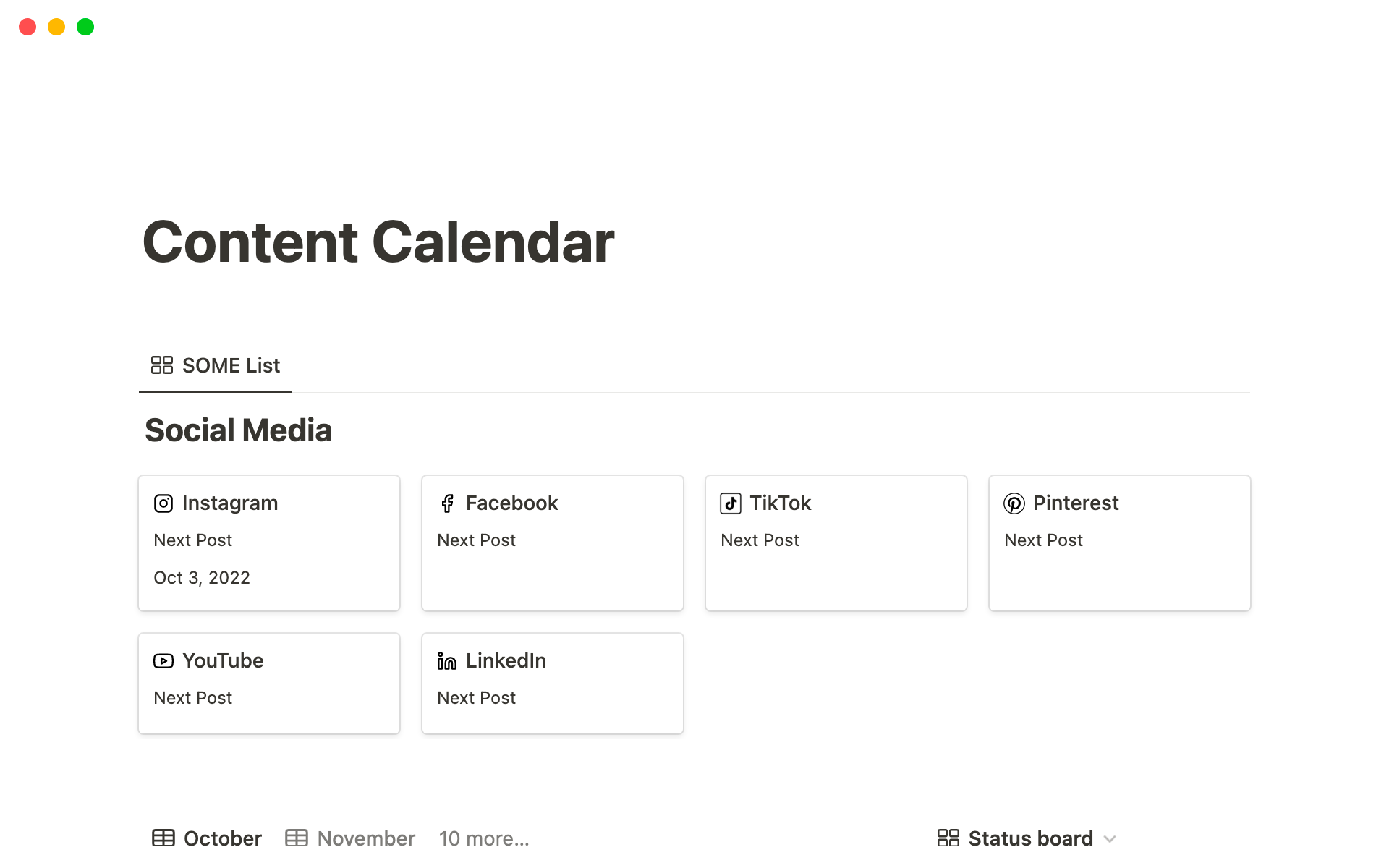Open the Pinterest page title link
This screenshot has height=868, width=1389.
click(x=1076, y=503)
